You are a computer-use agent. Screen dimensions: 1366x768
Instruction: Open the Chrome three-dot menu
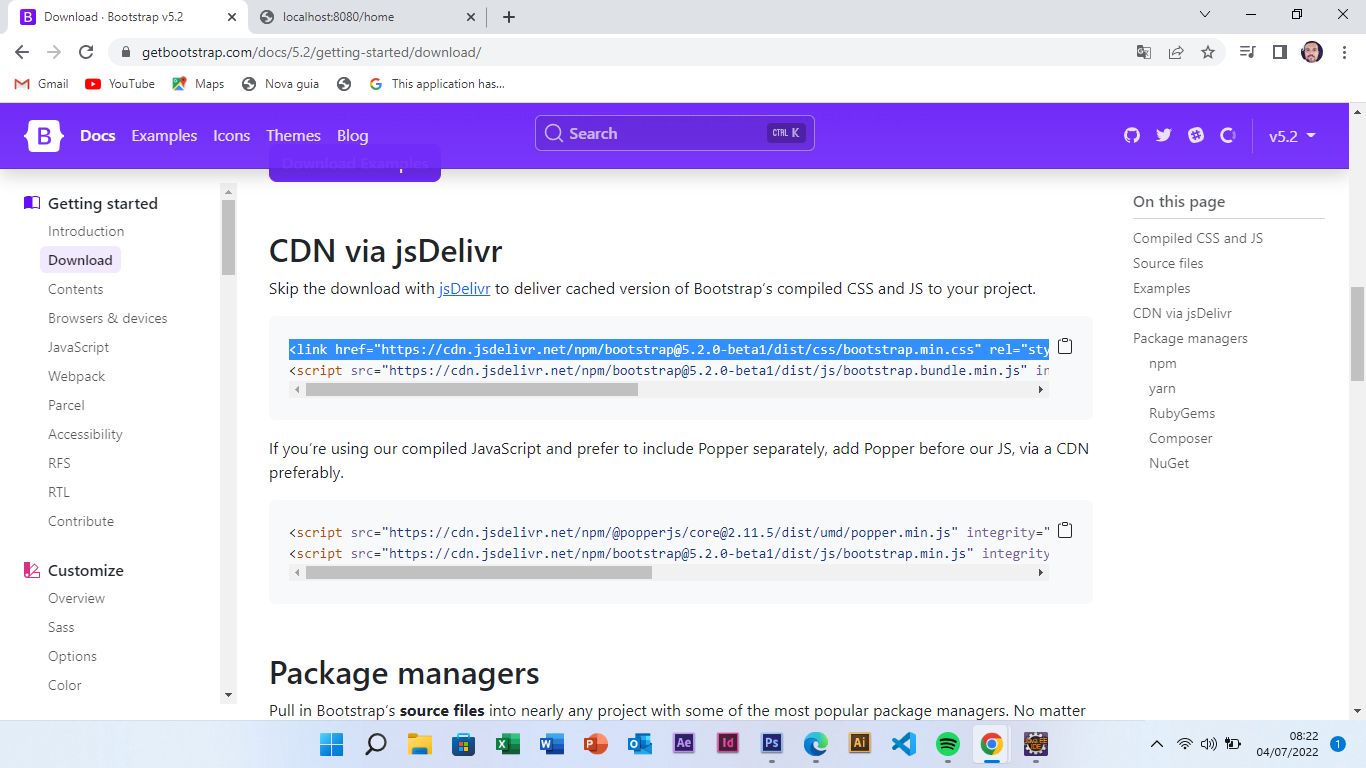coord(1343,52)
